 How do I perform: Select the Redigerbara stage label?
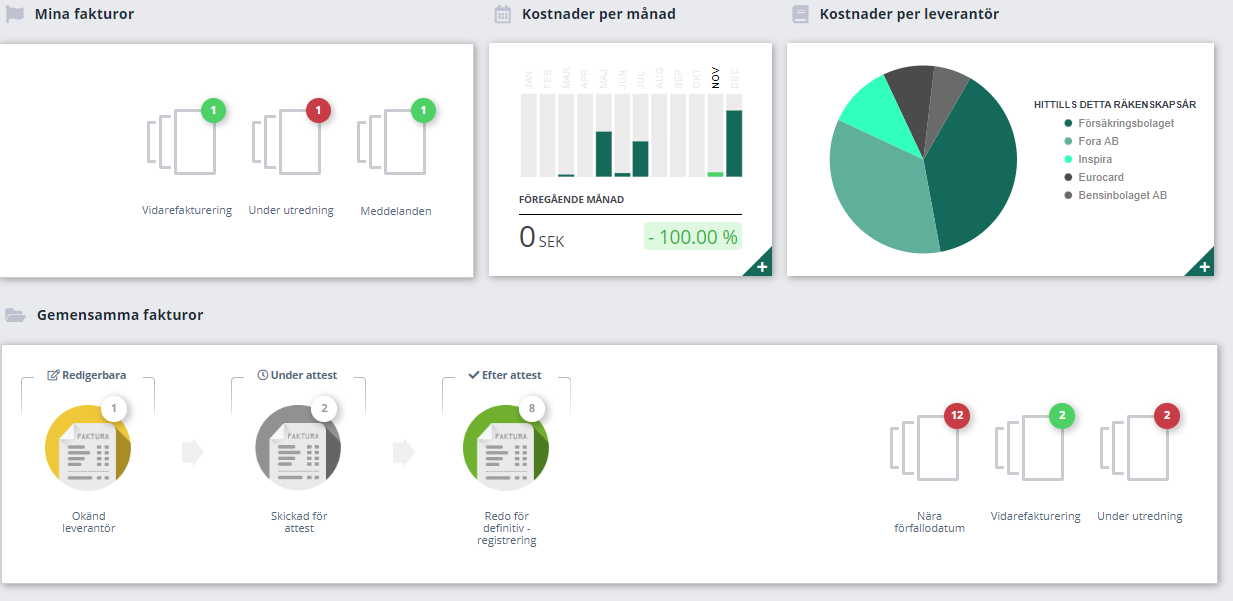click(x=87, y=375)
